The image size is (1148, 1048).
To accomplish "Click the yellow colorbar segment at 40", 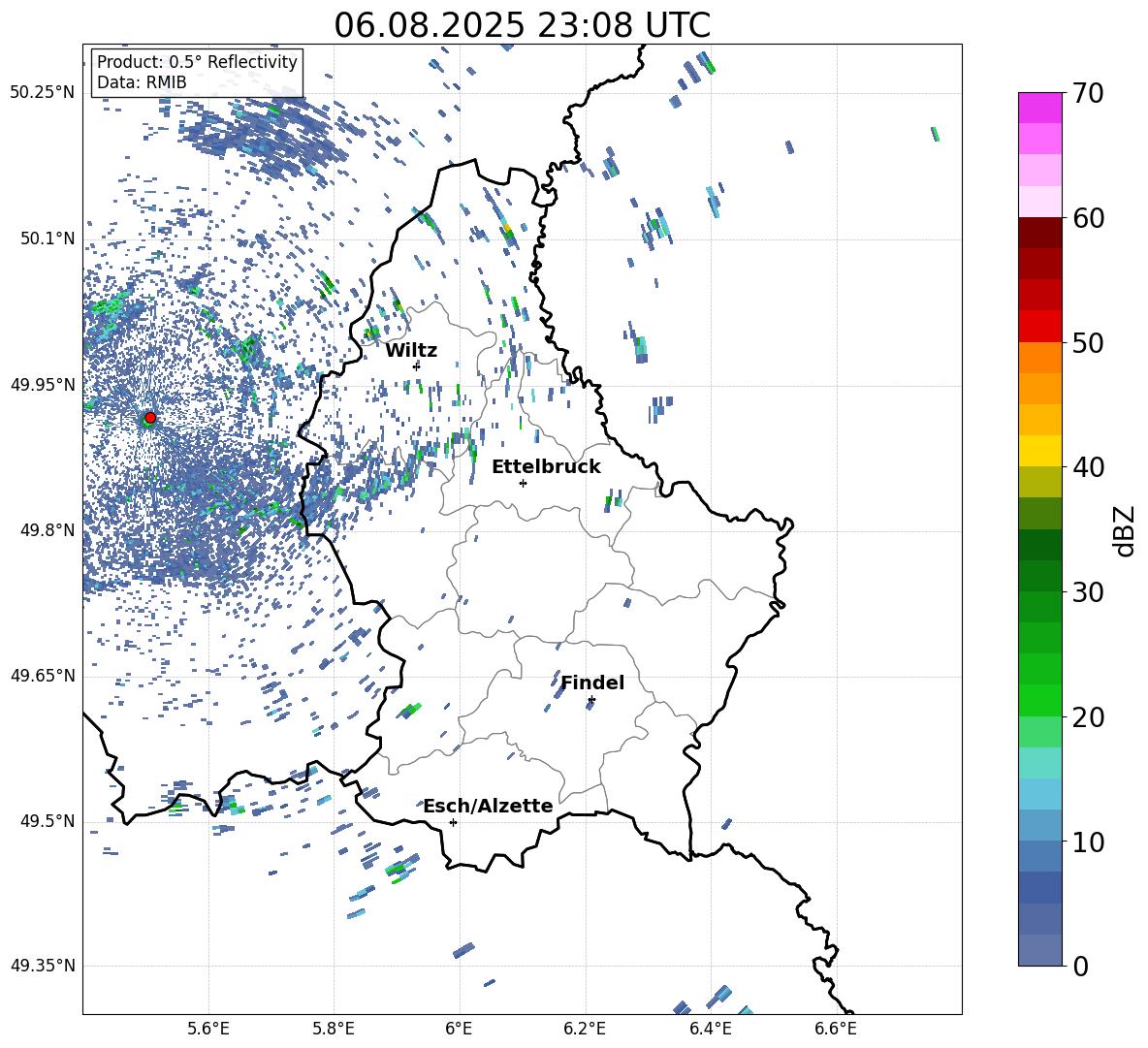I will [1039, 451].
